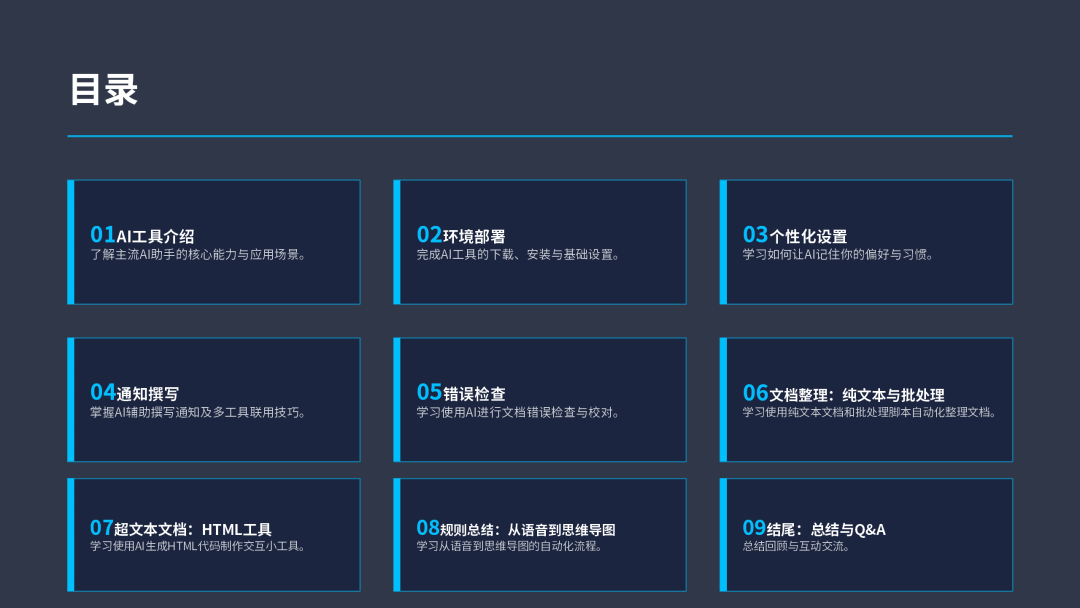Select the 02 环境部署 heading
Image resolution: width=1080 pixels, height=608 pixels.
(461, 235)
